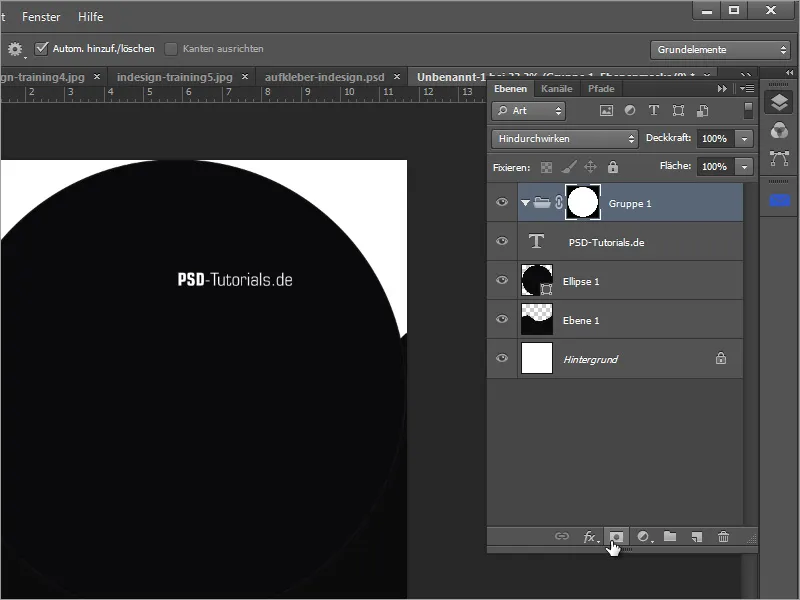
Task: Open the Layers panel dock icon
Action: [779, 103]
